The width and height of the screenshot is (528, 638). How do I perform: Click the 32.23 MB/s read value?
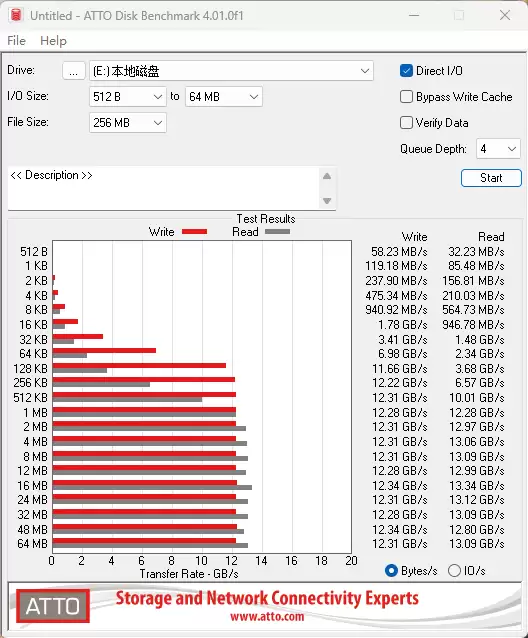coord(476,252)
